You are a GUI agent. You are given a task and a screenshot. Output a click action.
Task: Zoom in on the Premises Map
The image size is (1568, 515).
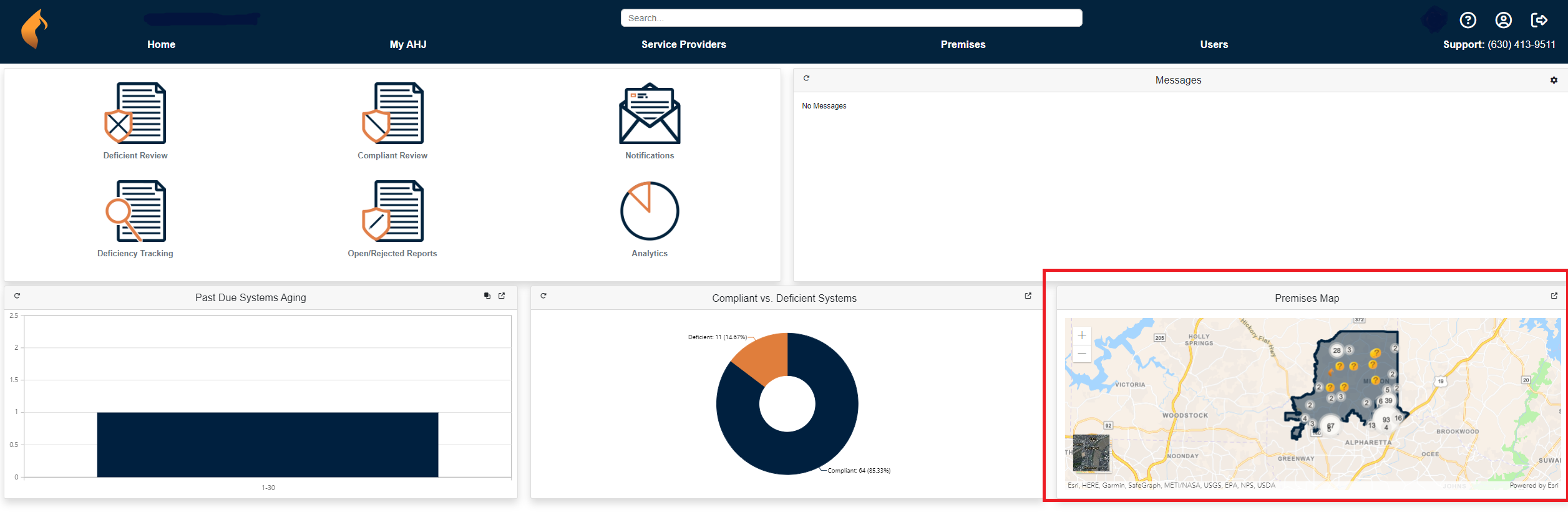pyautogui.click(x=1082, y=335)
